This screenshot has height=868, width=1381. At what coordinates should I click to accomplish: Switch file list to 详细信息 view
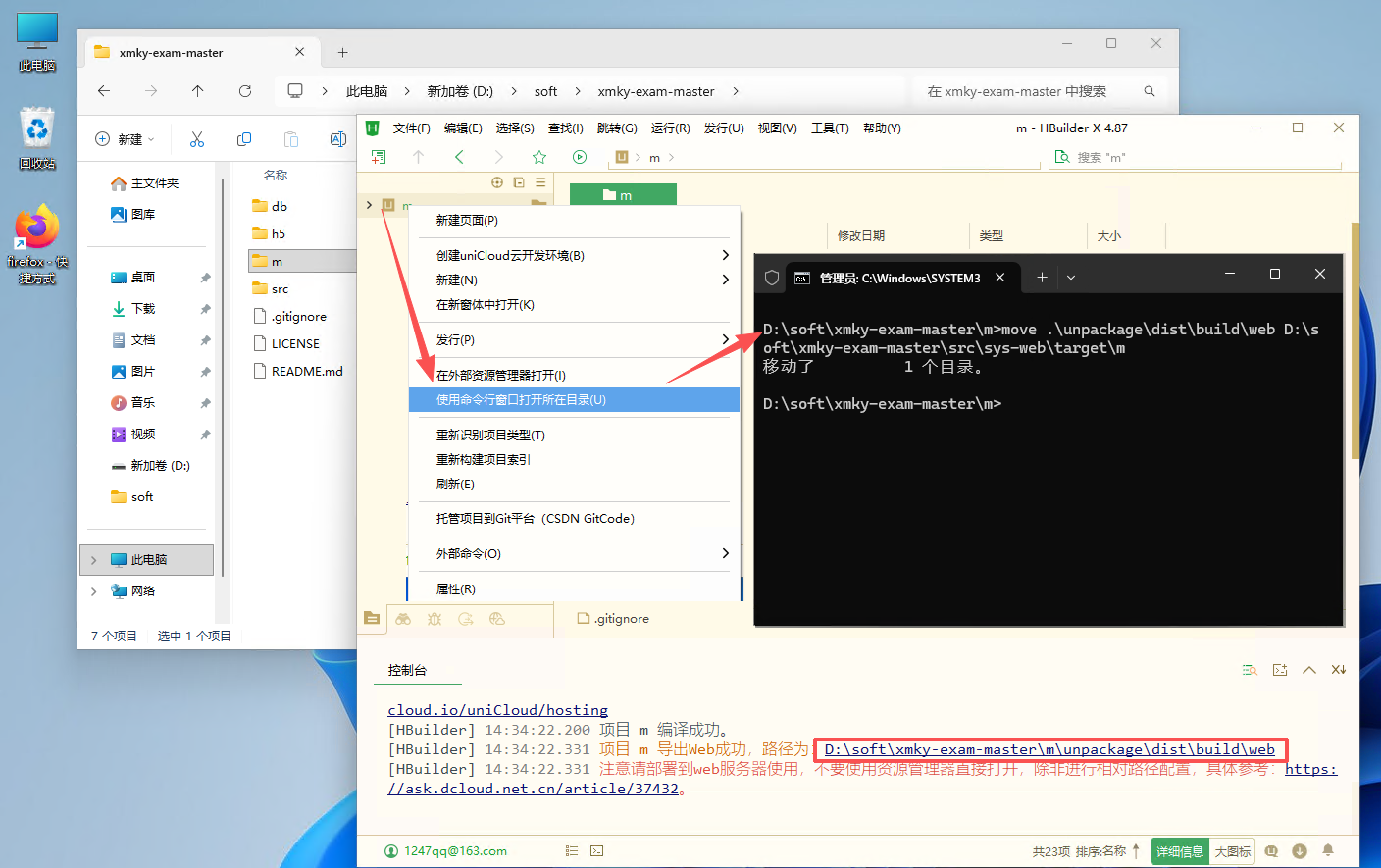click(1180, 851)
